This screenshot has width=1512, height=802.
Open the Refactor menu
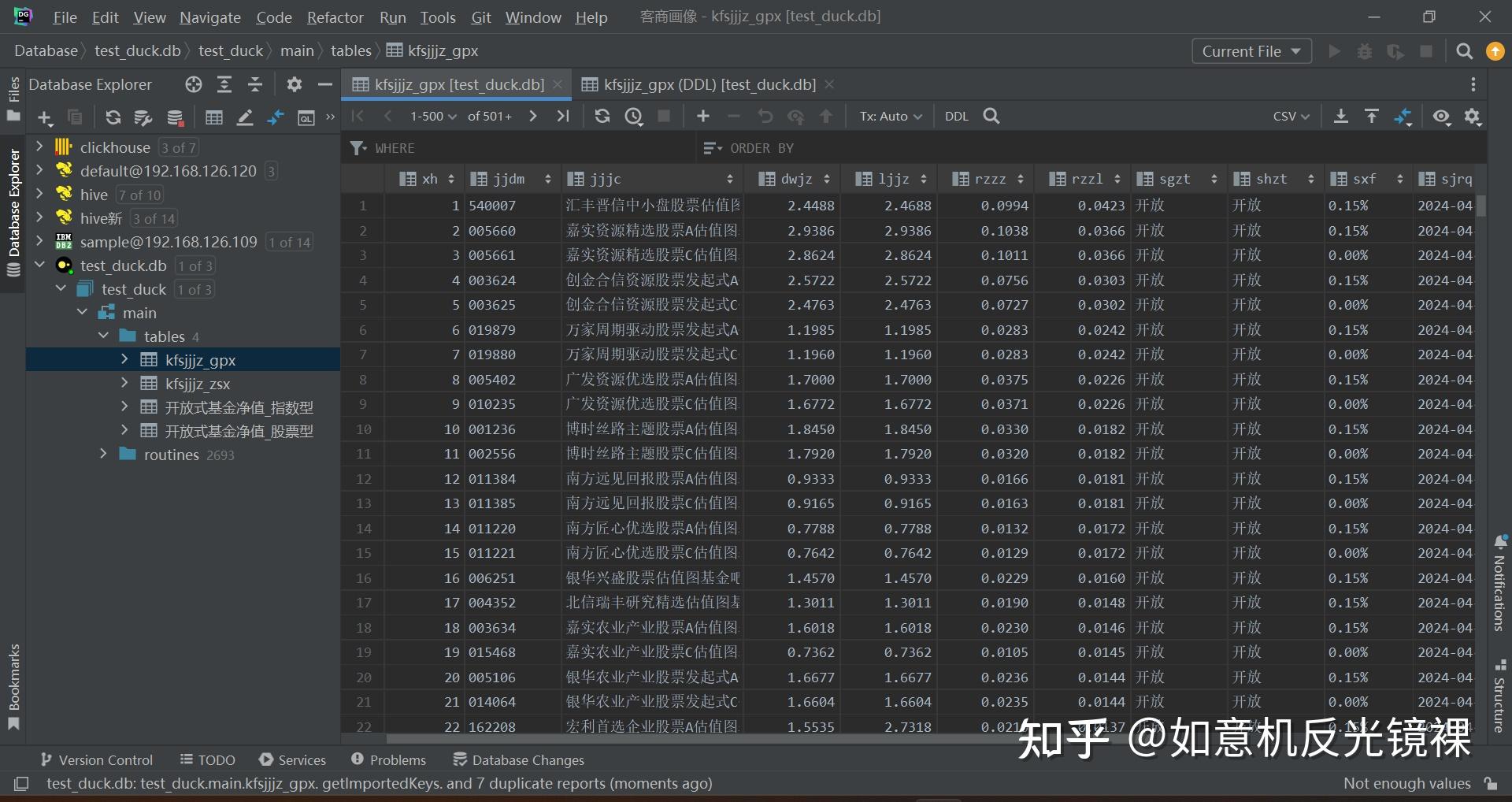[334, 17]
